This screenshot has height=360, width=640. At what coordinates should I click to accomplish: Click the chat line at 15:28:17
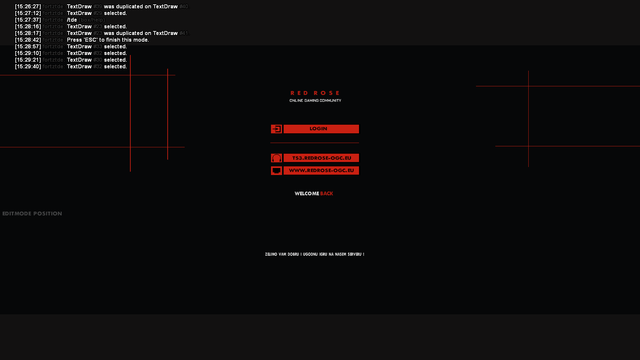coord(102,33)
